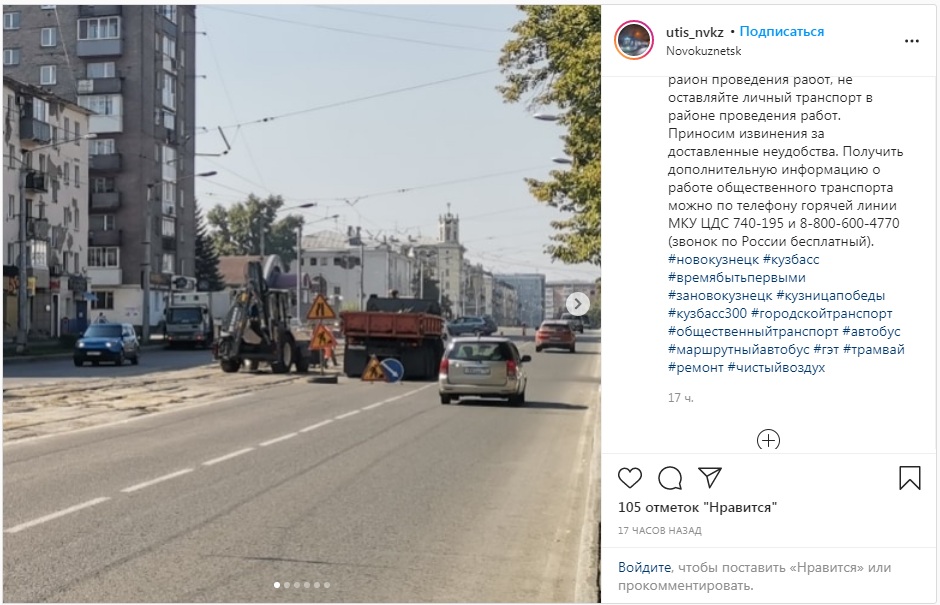Open comments with the speech bubble icon
This screenshot has width=940, height=605.
[x=670, y=478]
